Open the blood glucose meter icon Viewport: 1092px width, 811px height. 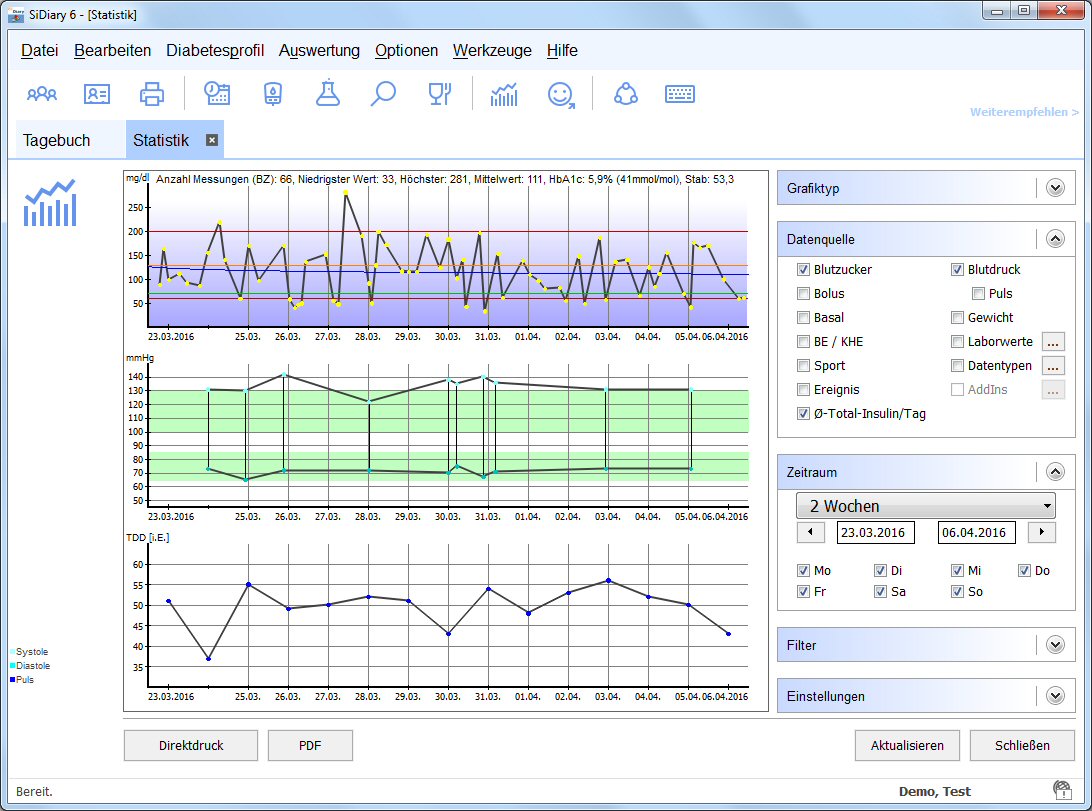click(272, 94)
